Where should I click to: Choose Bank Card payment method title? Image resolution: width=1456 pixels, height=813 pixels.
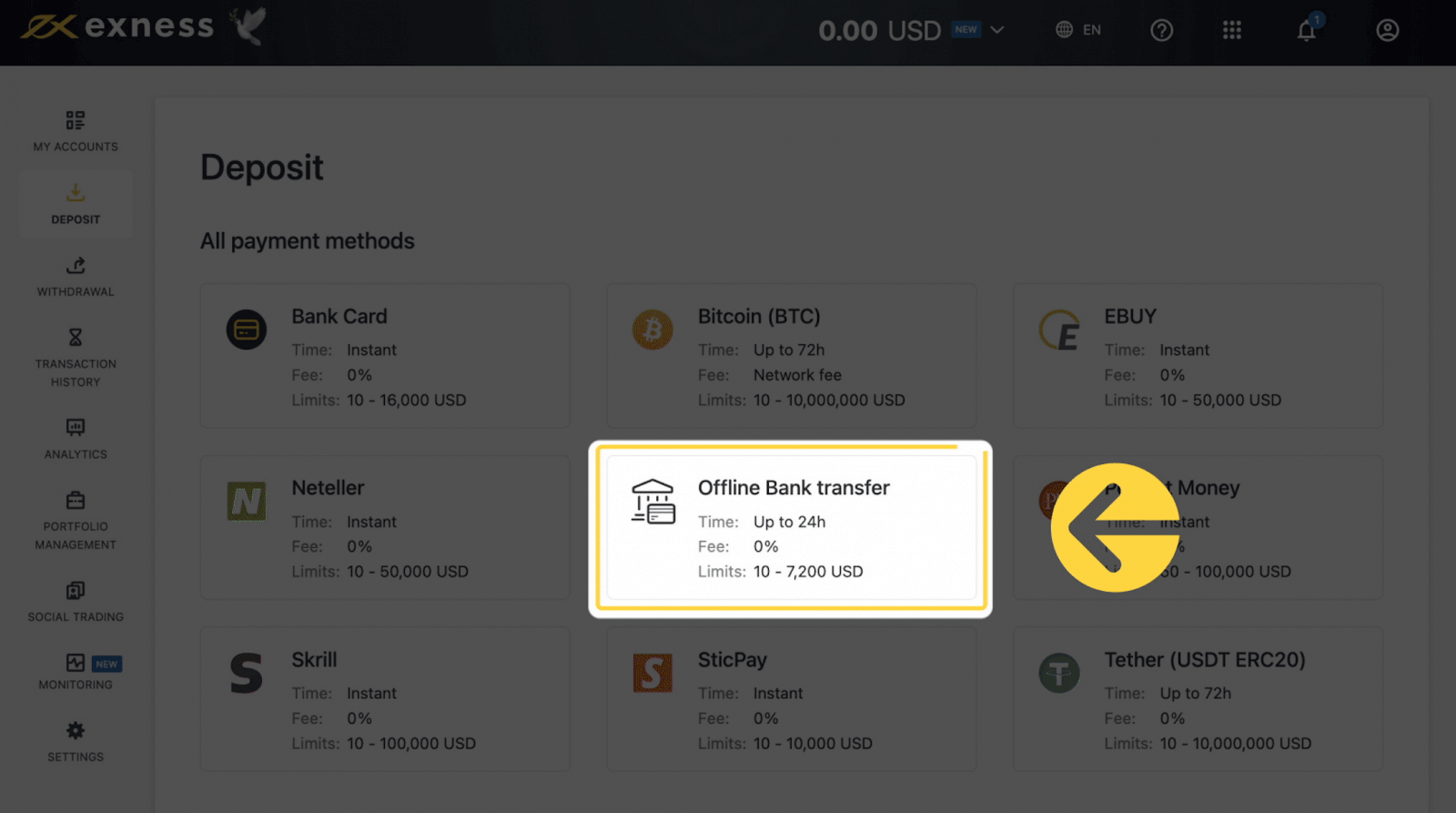[339, 316]
